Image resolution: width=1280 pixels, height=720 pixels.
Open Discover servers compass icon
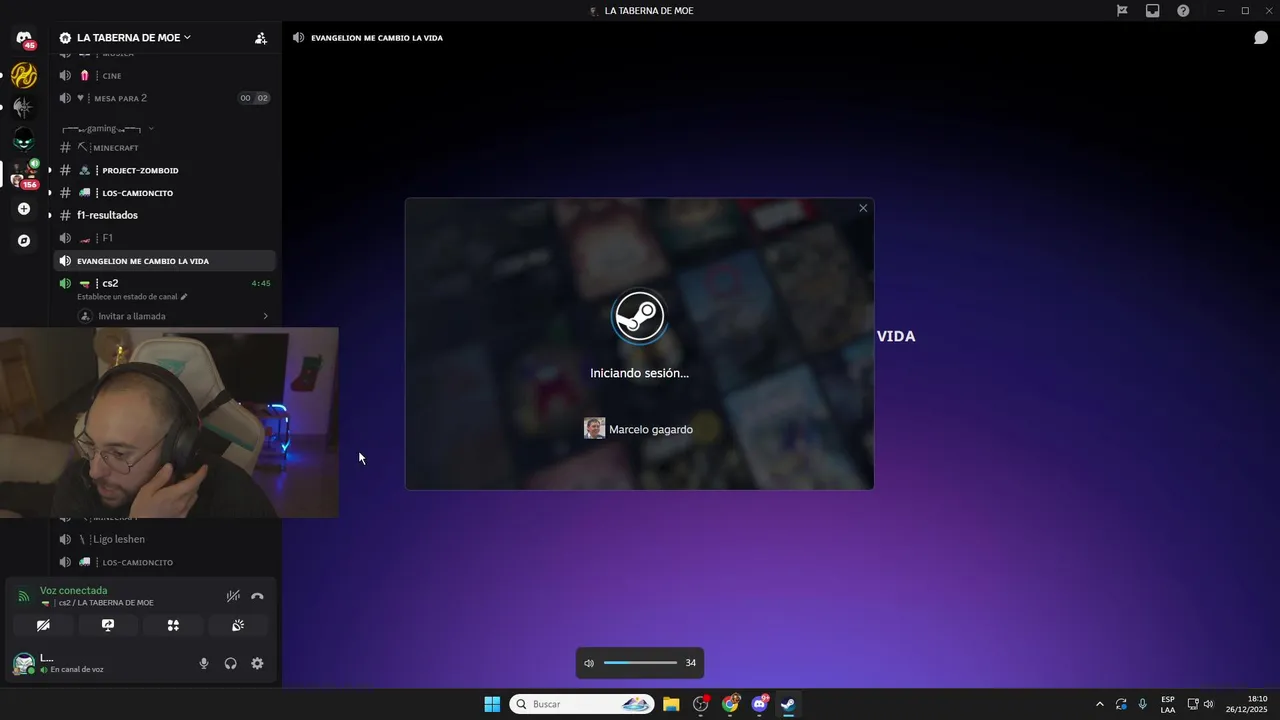pyautogui.click(x=24, y=241)
